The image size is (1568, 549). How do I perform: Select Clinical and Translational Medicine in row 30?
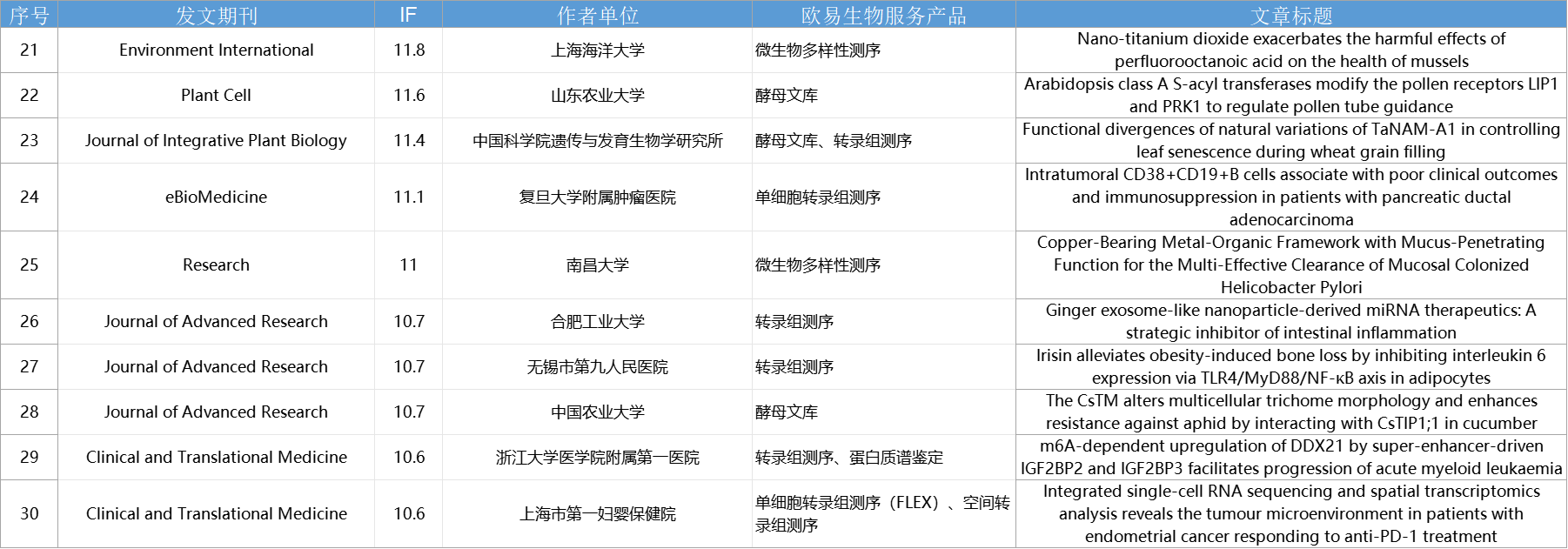coord(216,514)
